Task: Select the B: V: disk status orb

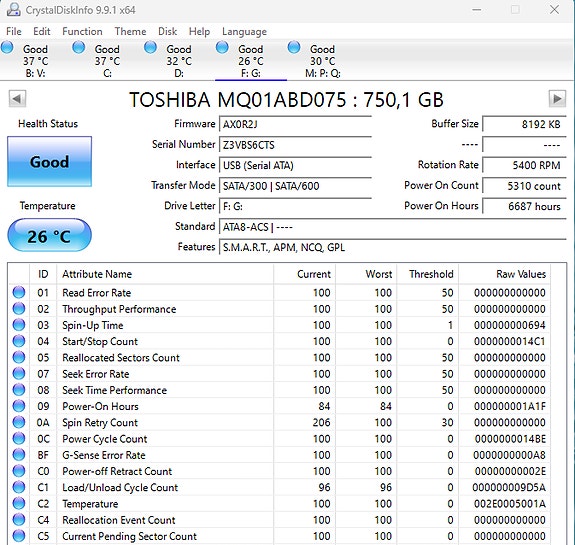Action: tap(7, 48)
